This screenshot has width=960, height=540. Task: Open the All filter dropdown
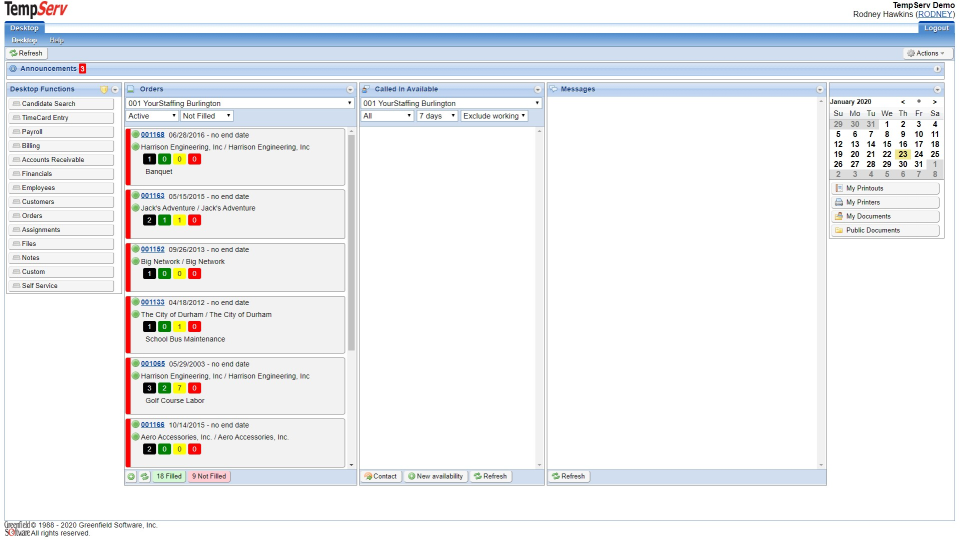387,116
